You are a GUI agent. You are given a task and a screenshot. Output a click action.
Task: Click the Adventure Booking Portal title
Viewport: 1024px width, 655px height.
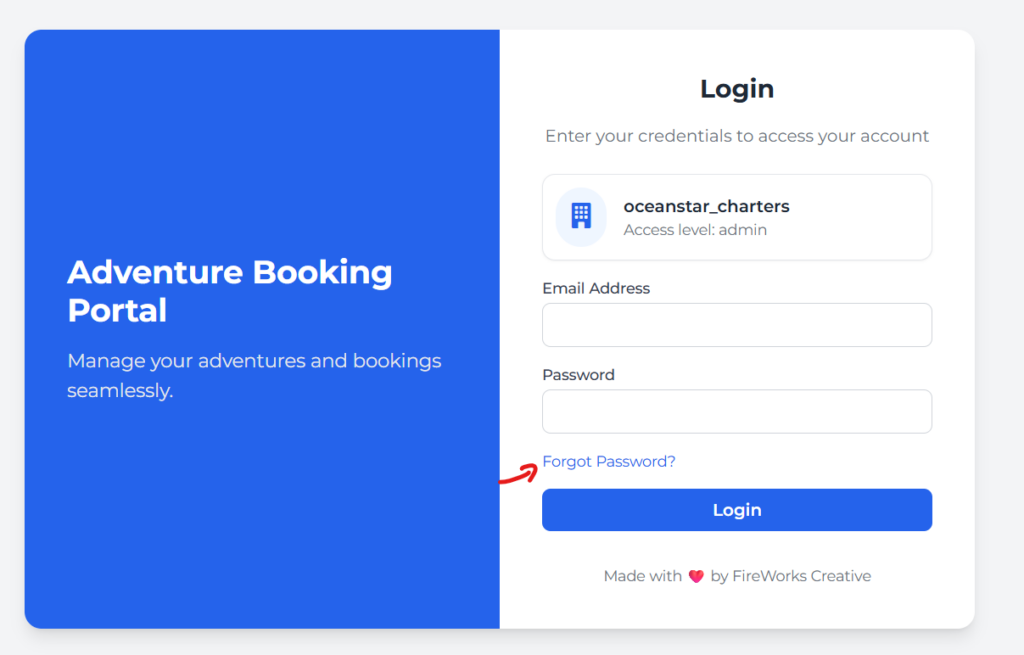pyautogui.click(x=230, y=291)
